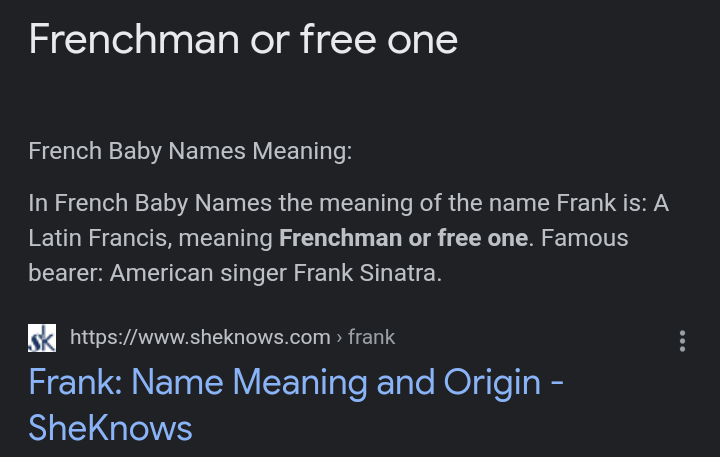Click the https://www.sheknows.com URL
Screen dimensions: 720x457
point(200,337)
